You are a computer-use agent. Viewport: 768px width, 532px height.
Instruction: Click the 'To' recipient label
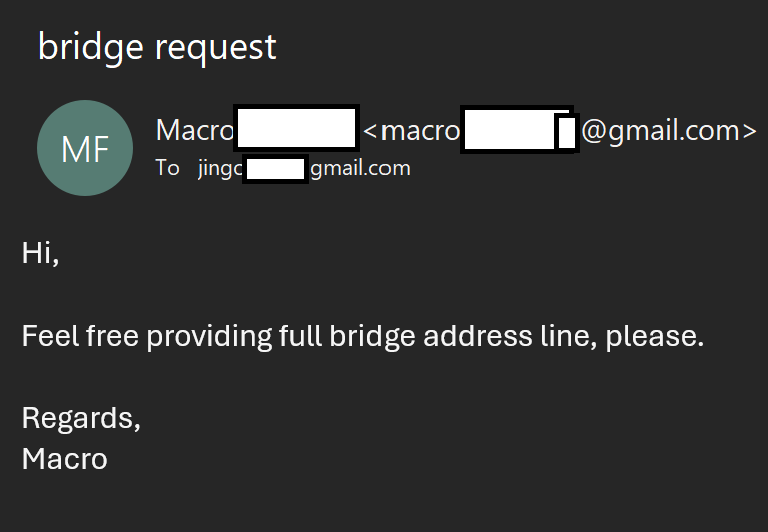[168, 168]
